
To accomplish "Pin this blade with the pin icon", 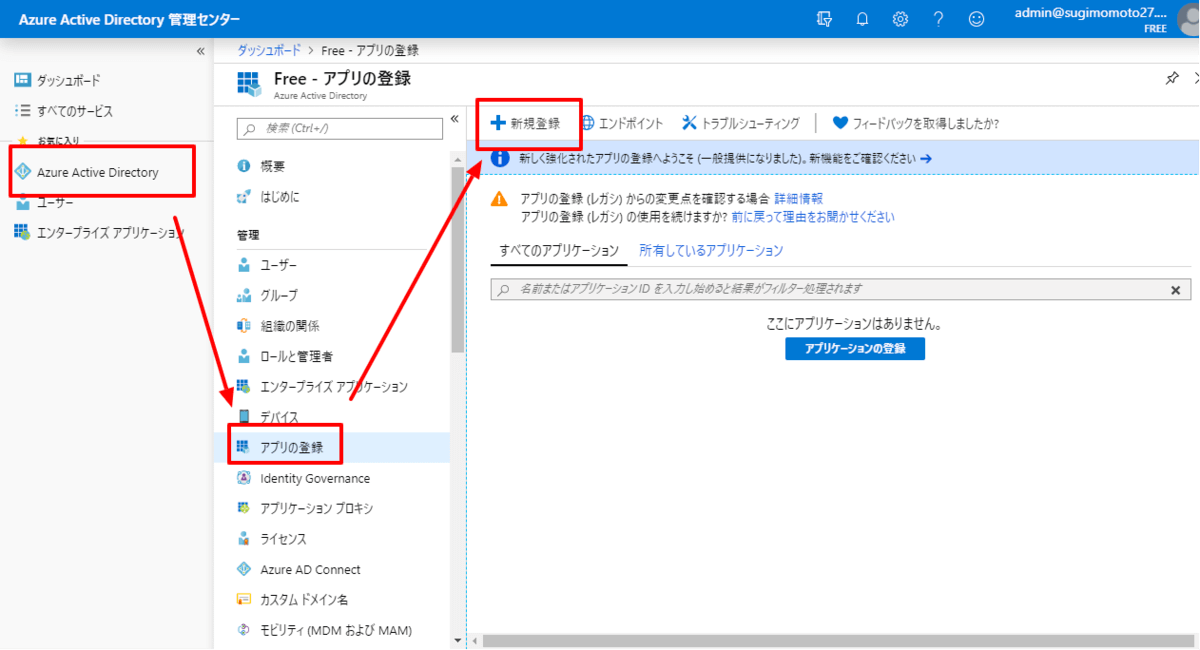I will tap(1172, 79).
